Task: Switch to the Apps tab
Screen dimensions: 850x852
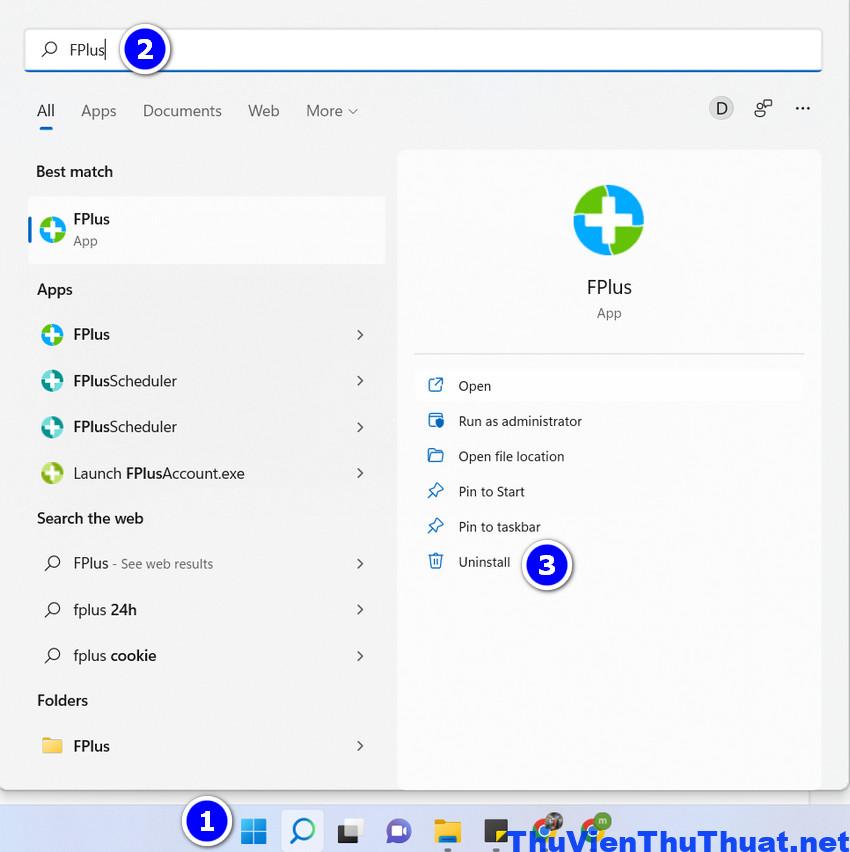Action: (x=98, y=111)
